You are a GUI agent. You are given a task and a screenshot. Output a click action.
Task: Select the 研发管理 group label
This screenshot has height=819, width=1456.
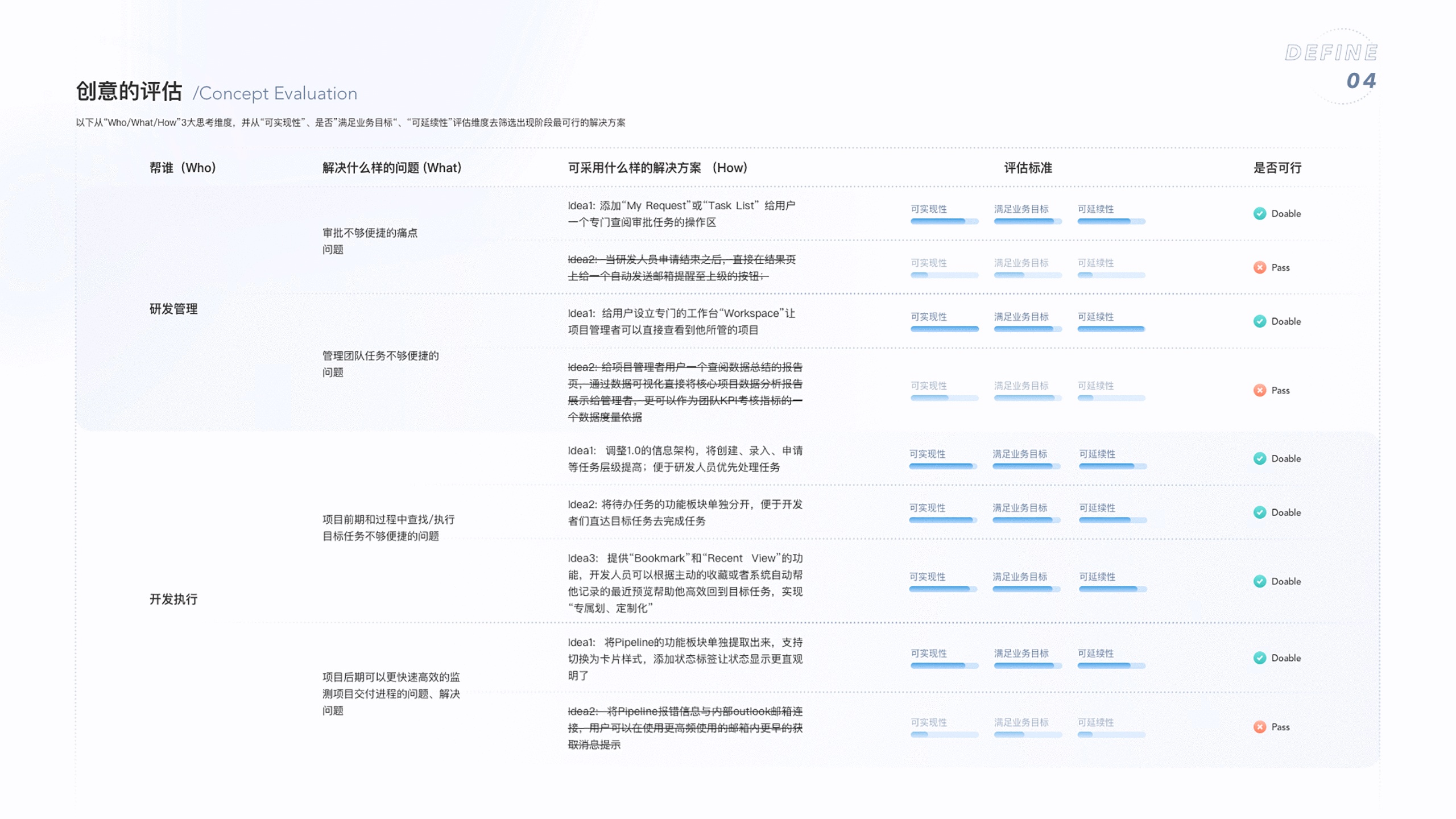coord(173,309)
